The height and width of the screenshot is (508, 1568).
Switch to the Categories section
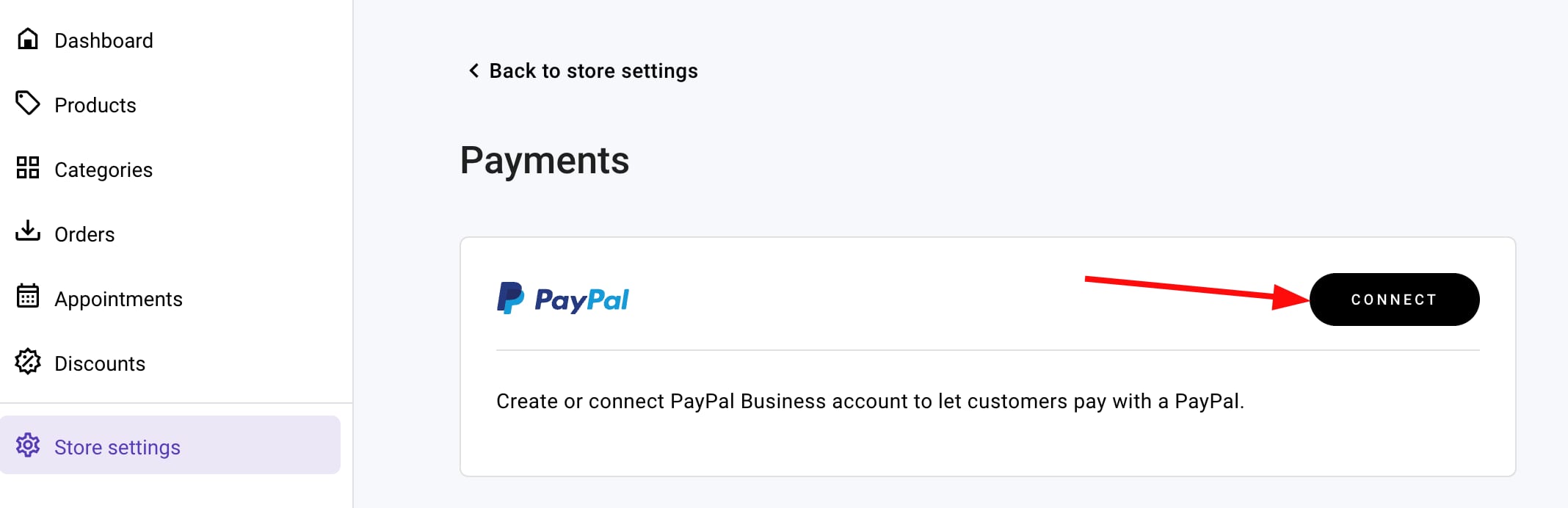[x=104, y=169]
